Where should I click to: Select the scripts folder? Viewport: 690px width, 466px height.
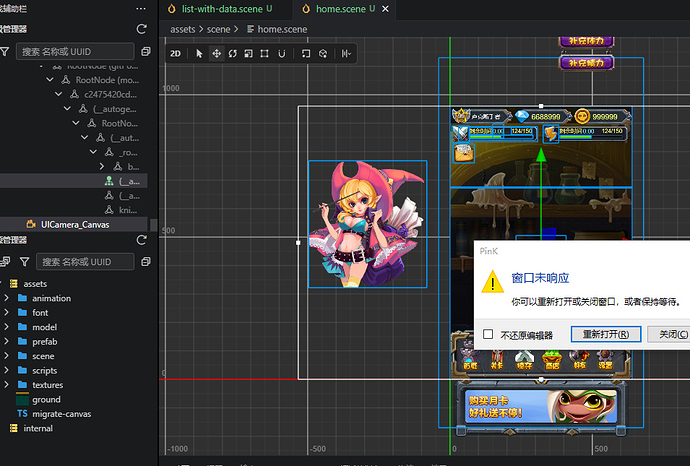pyautogui.click(x=44, y=371)
